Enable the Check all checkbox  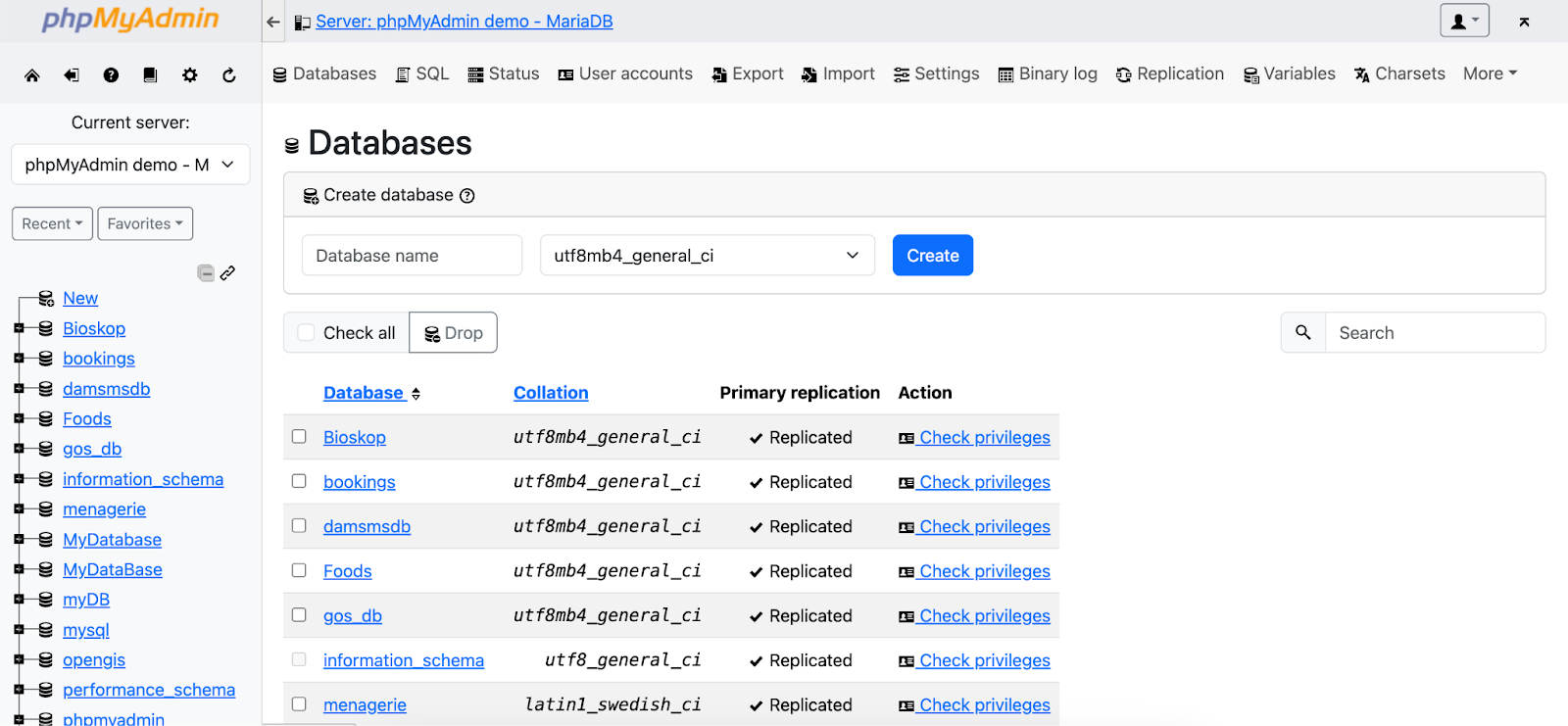click(x=307, y=333)
